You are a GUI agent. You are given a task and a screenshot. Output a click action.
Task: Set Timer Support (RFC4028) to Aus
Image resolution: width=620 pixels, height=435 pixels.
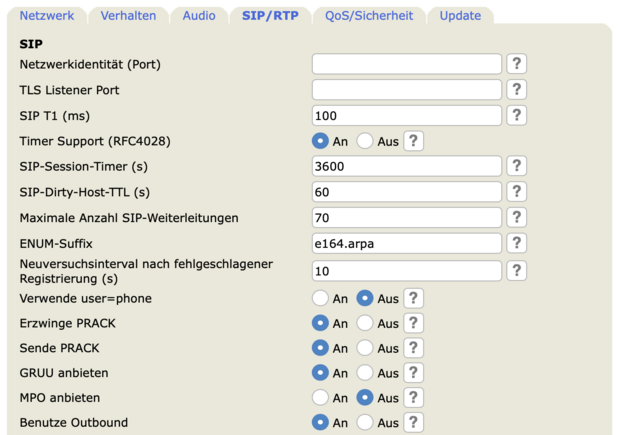pyautogui.click(x=365, y=141)
